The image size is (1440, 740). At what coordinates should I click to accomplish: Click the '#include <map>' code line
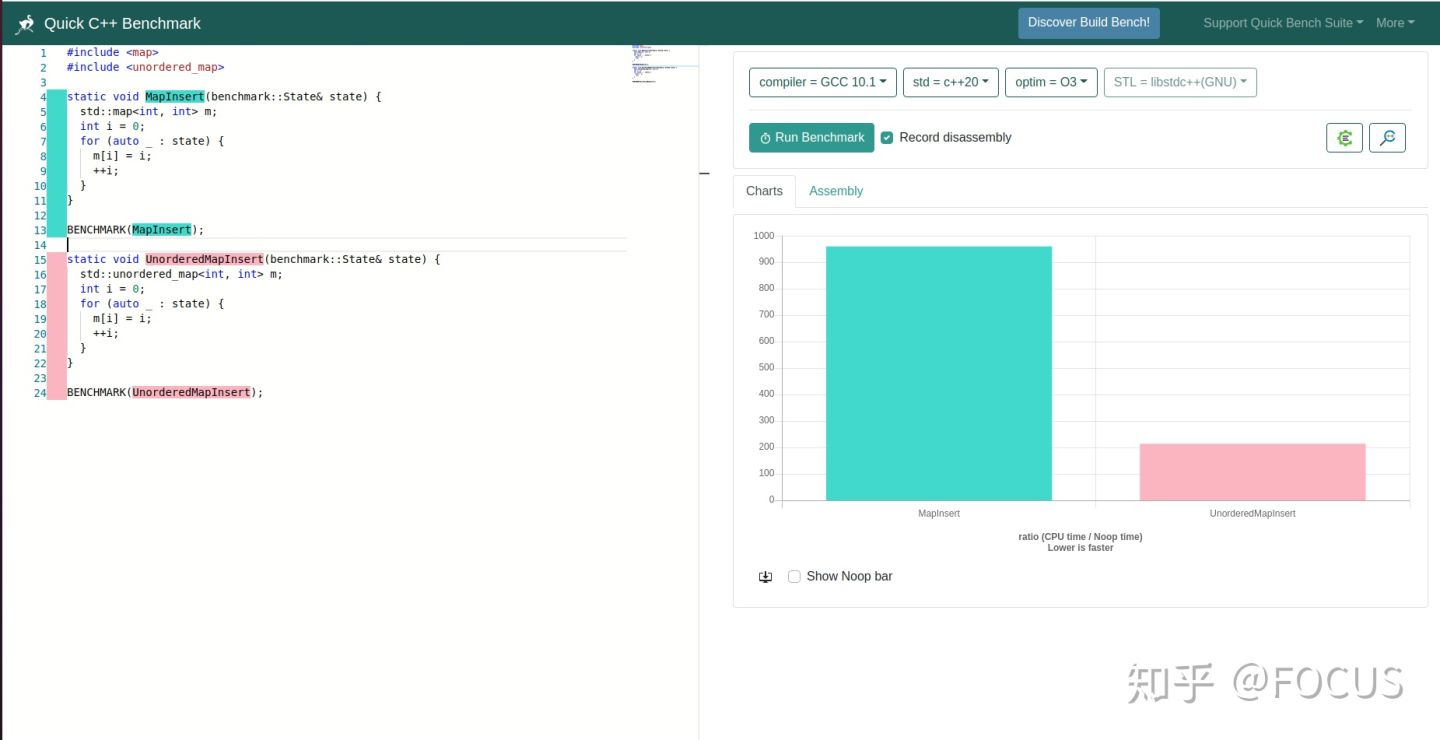tap(112, 53)
